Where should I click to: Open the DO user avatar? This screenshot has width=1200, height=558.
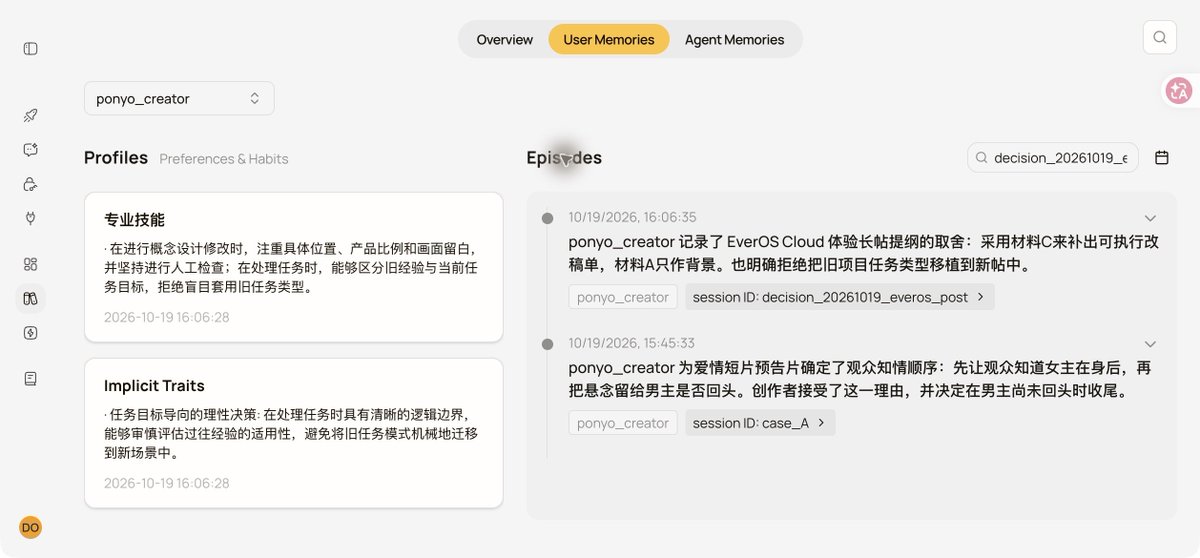click(x=31, y=527)
